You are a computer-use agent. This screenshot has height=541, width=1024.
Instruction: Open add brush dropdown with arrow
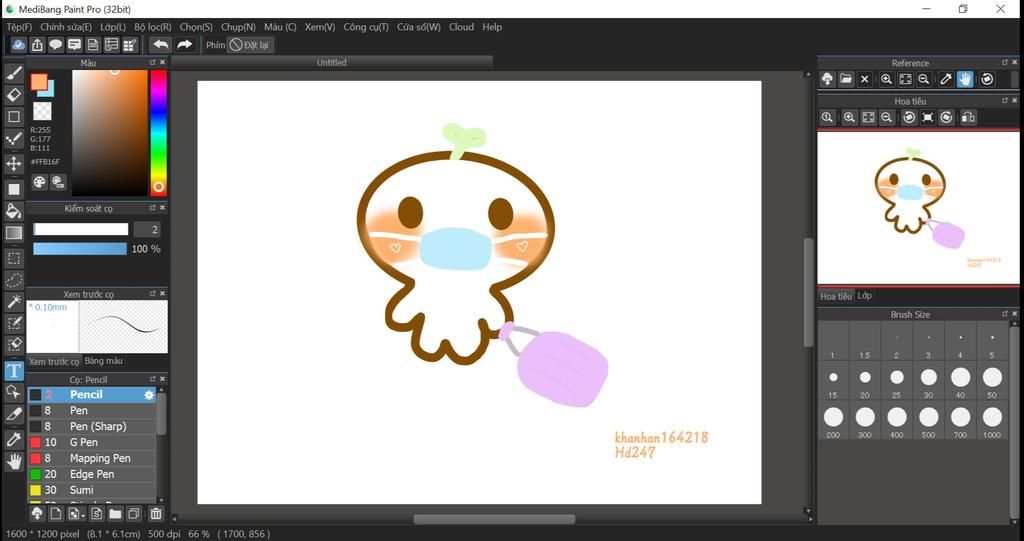pyautogui.click(x=75, y=514)
